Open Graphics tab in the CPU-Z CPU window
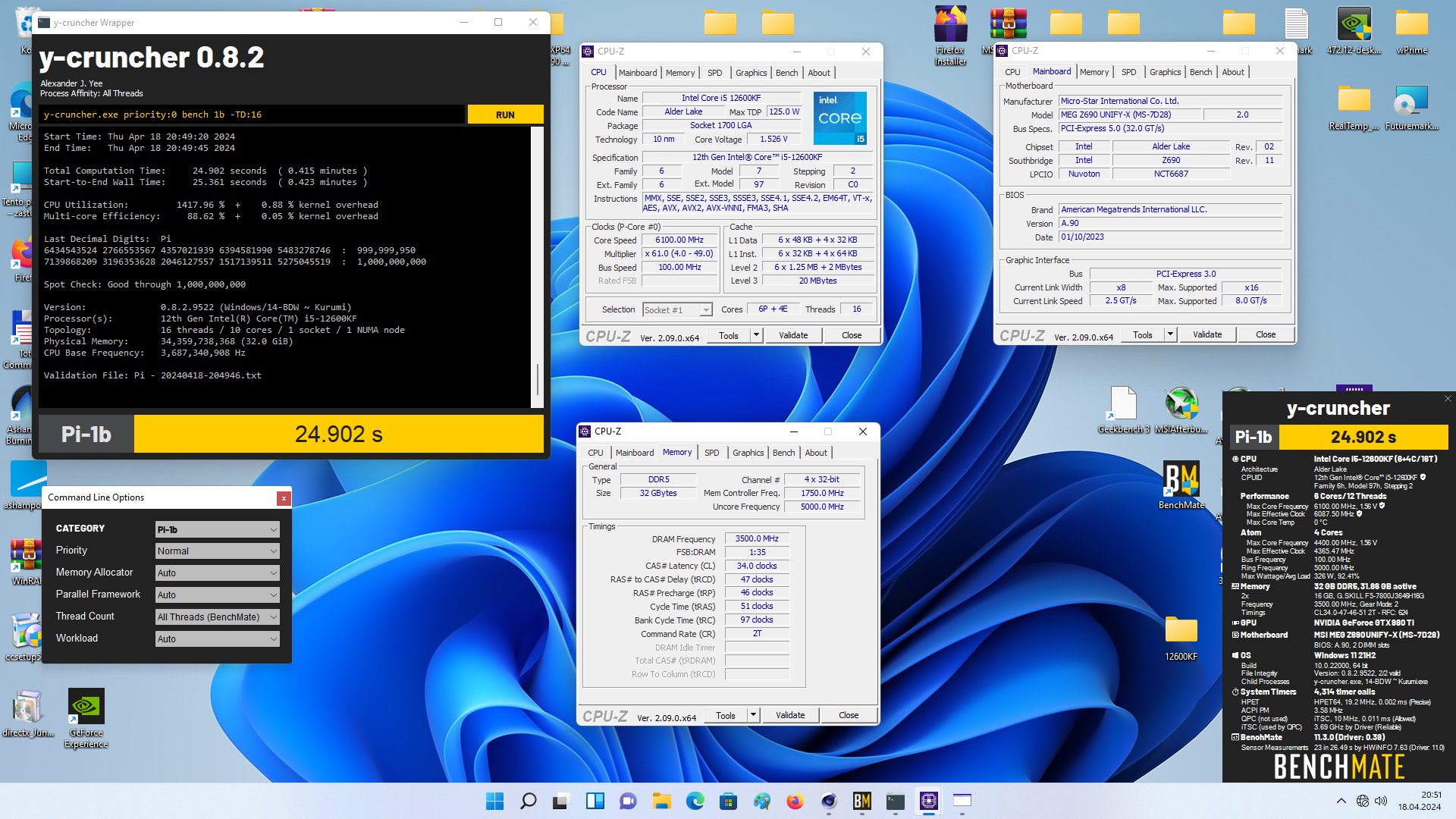 pos(751,73)
